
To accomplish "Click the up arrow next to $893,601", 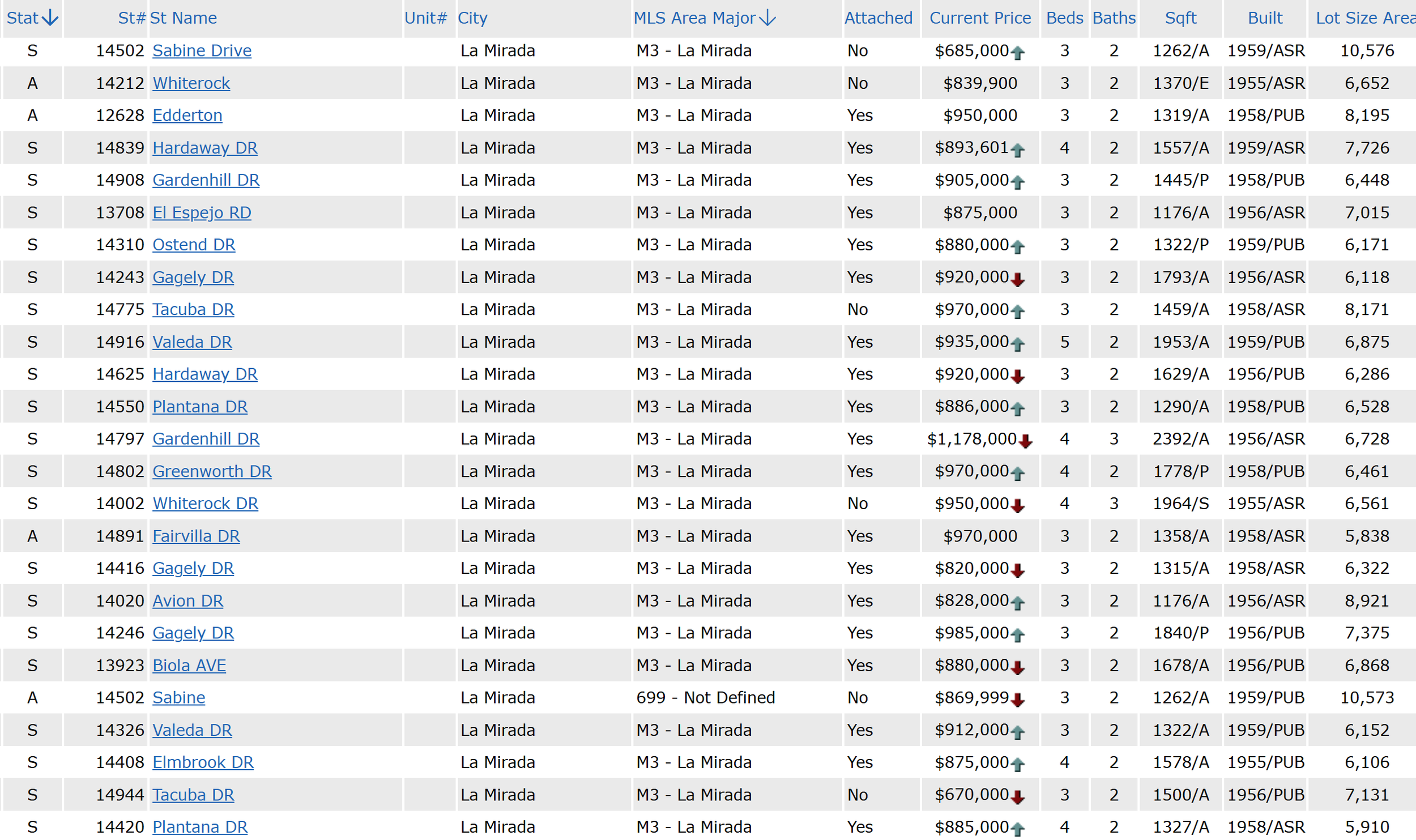I will coord(1018,150).
